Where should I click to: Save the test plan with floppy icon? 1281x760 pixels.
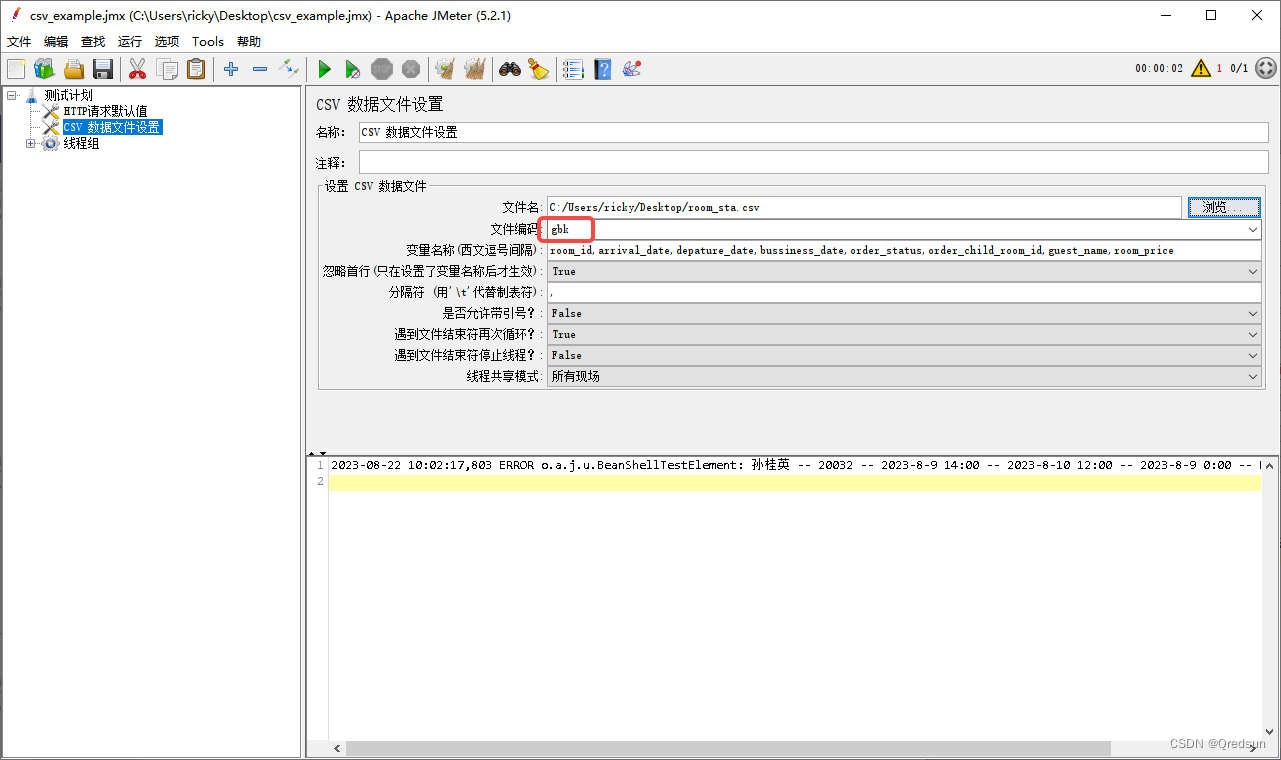coord(102,69)
